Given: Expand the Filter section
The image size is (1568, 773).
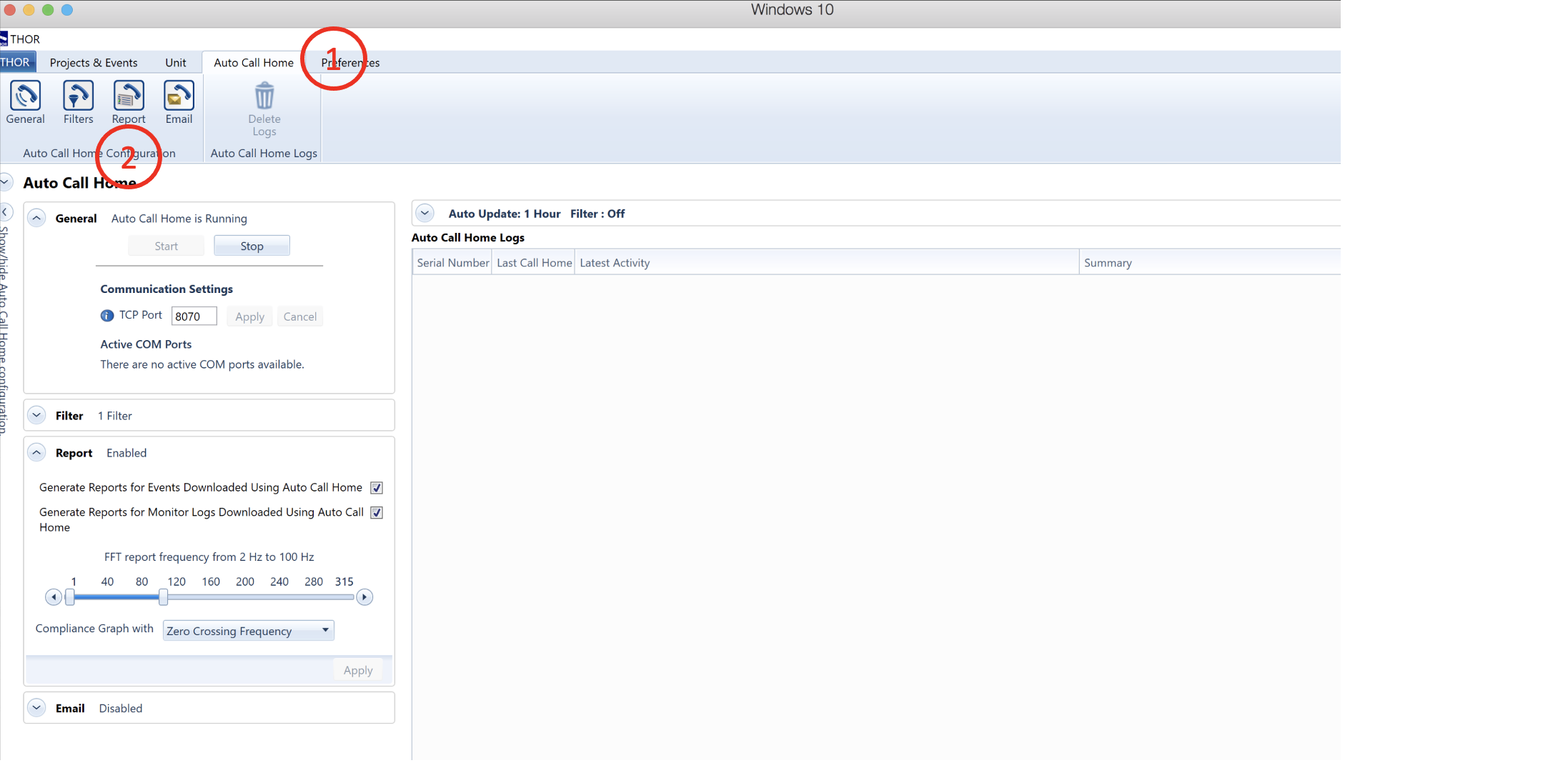Looking at the screenshot, I should pos(36,415).
